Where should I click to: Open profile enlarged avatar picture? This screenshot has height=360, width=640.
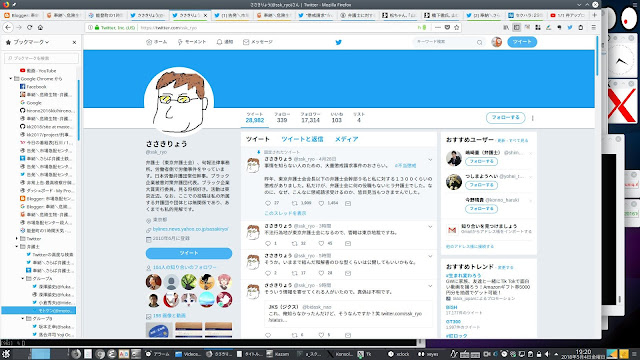[179, 102]
